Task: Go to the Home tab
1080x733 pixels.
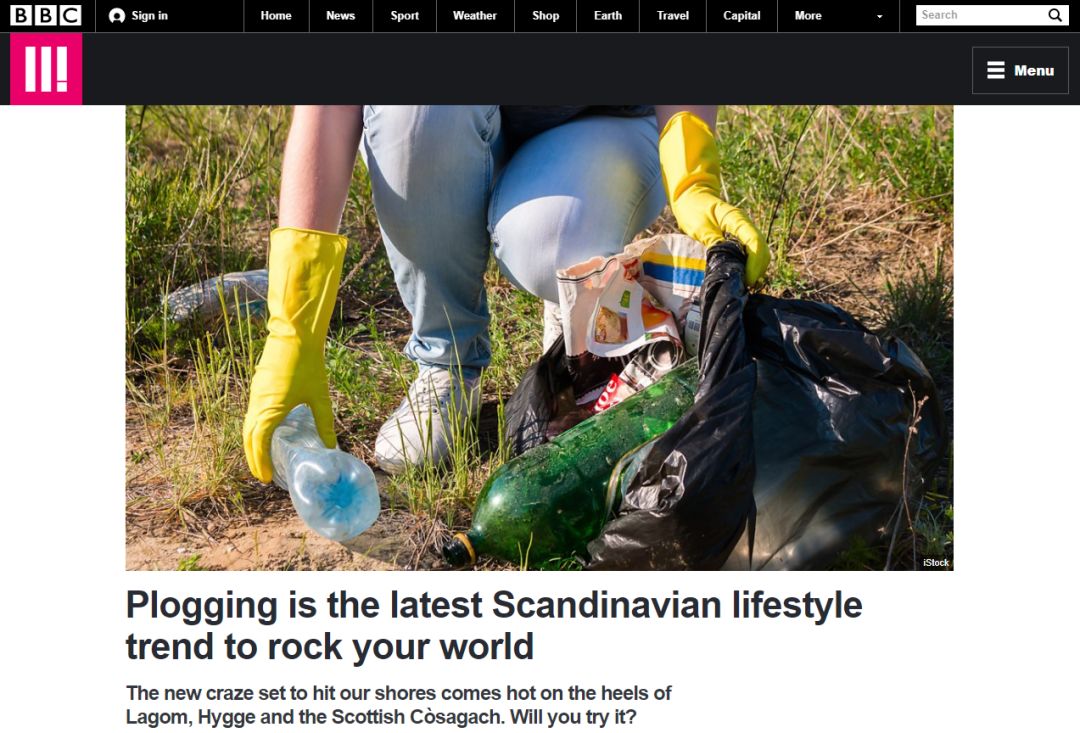Action: [x=276, y=15]
